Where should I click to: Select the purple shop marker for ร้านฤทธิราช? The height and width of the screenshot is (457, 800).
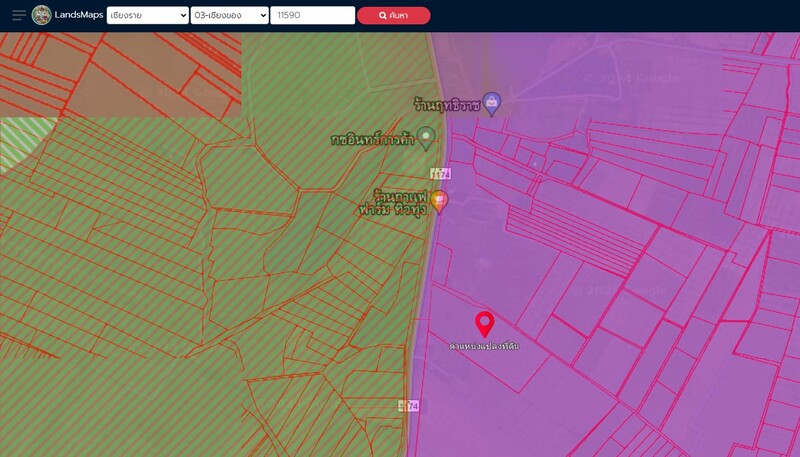pyautogui.click(x=491, y=103)
